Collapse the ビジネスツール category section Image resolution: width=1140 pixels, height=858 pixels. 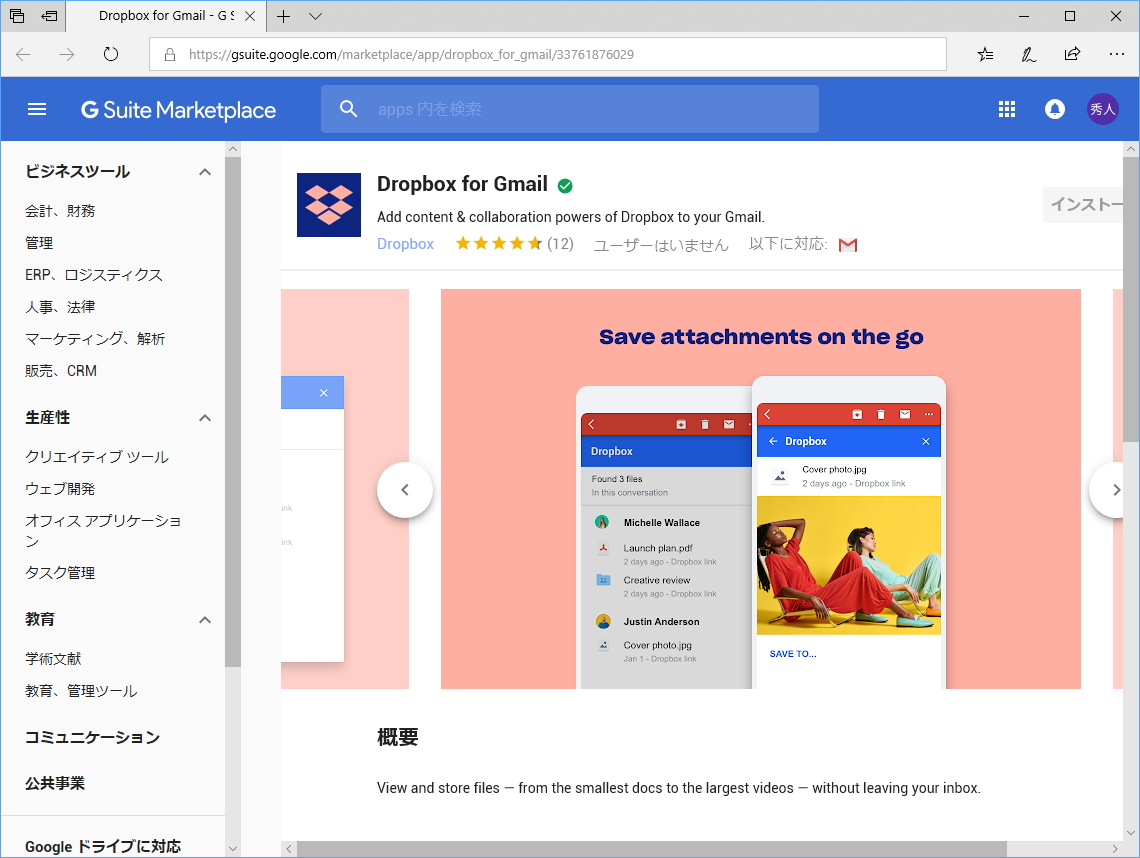pyautogui.click(x=205, y=171)
